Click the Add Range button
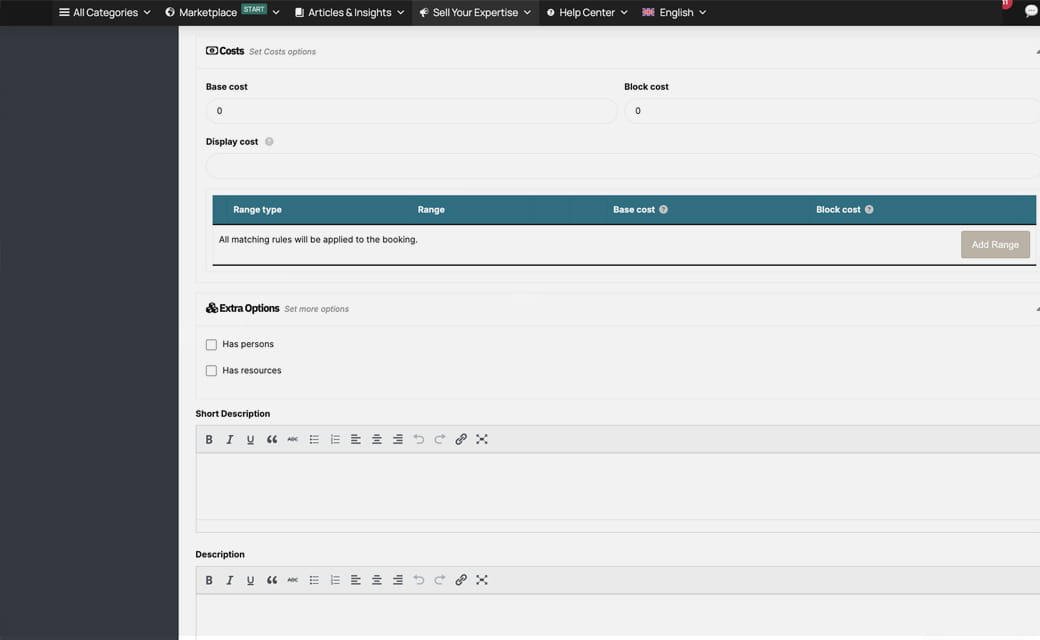 point(994,245)
